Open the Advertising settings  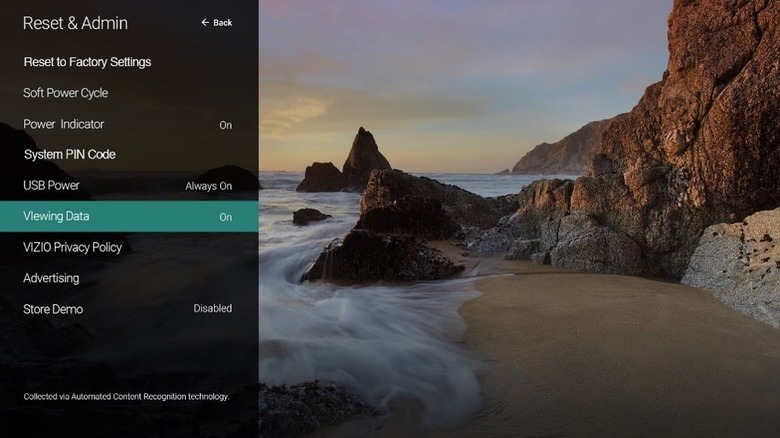coord(51,278)
